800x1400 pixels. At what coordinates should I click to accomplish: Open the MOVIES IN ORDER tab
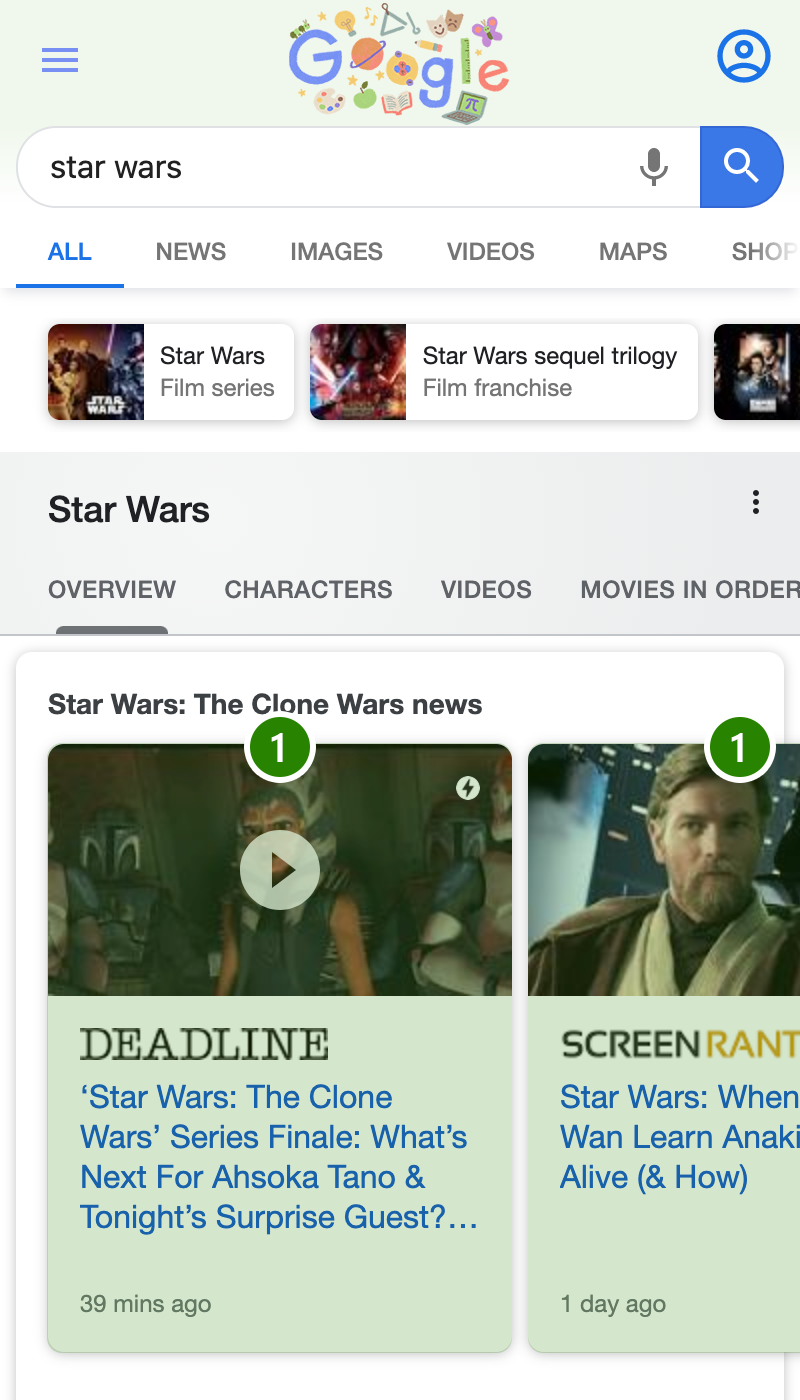pos(690,590)
